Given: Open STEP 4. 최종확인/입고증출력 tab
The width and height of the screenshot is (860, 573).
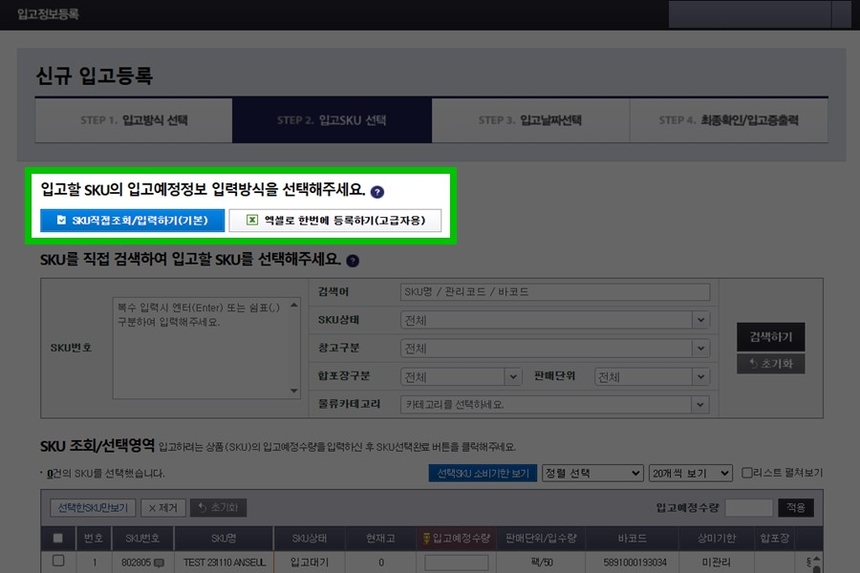Looking at the screenshot, I should [x=729, y=120].
